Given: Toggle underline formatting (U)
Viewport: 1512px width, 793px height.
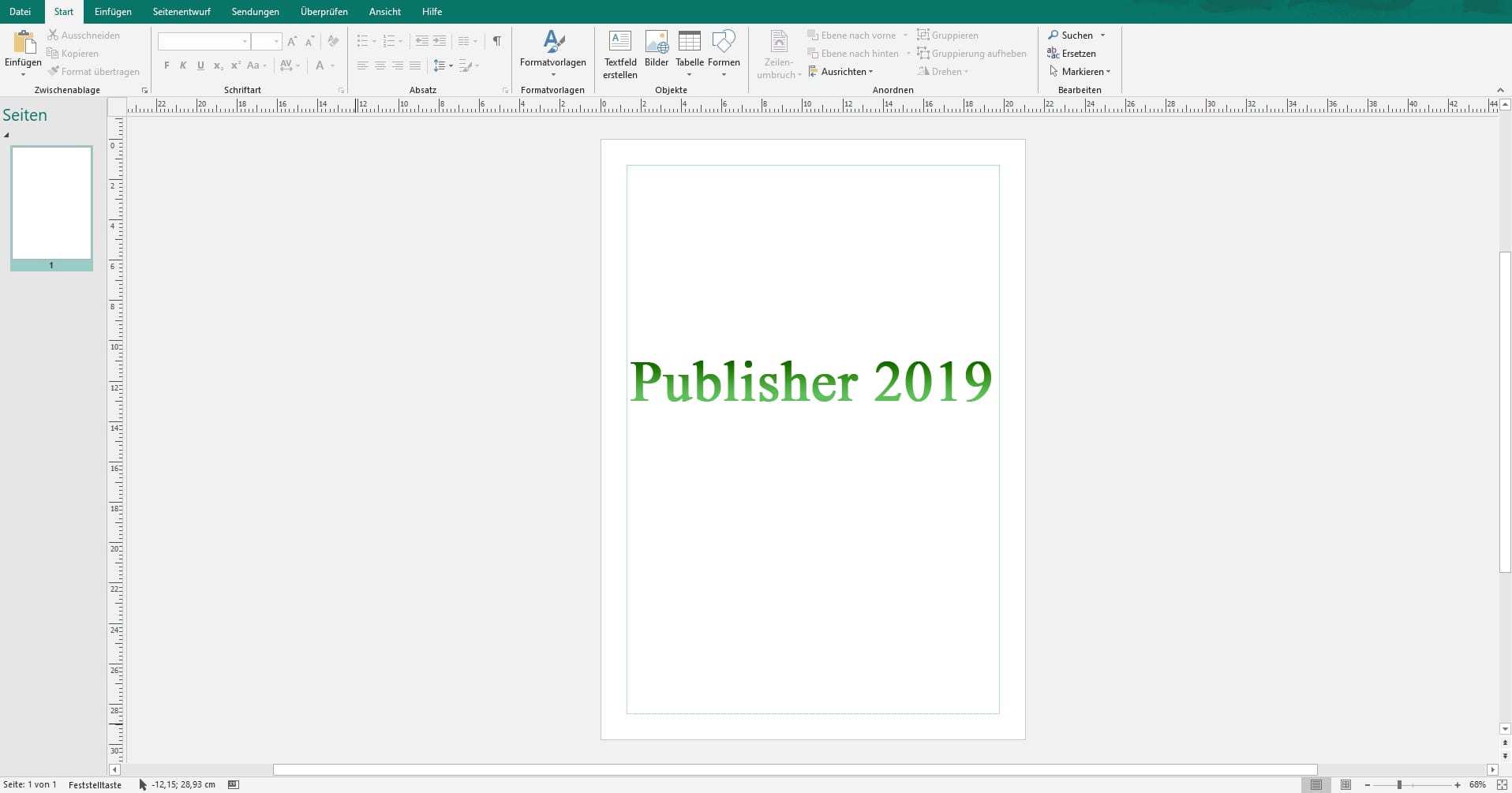Looking at the screenshot, I should pos(200,65).
